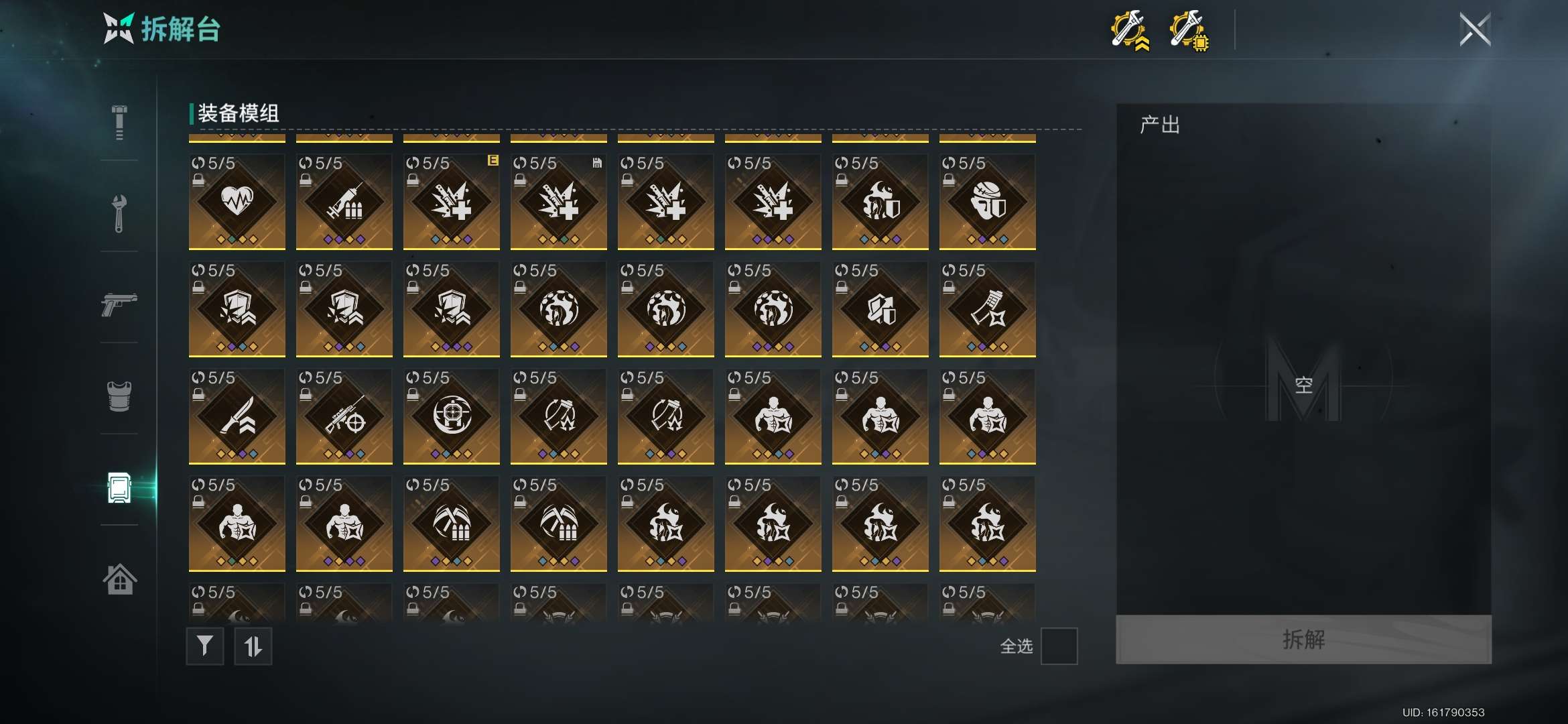Select the heart-rate heartbeat module
The width and height of the screenshot is (1568, 724).
click(x=237, y=202)
